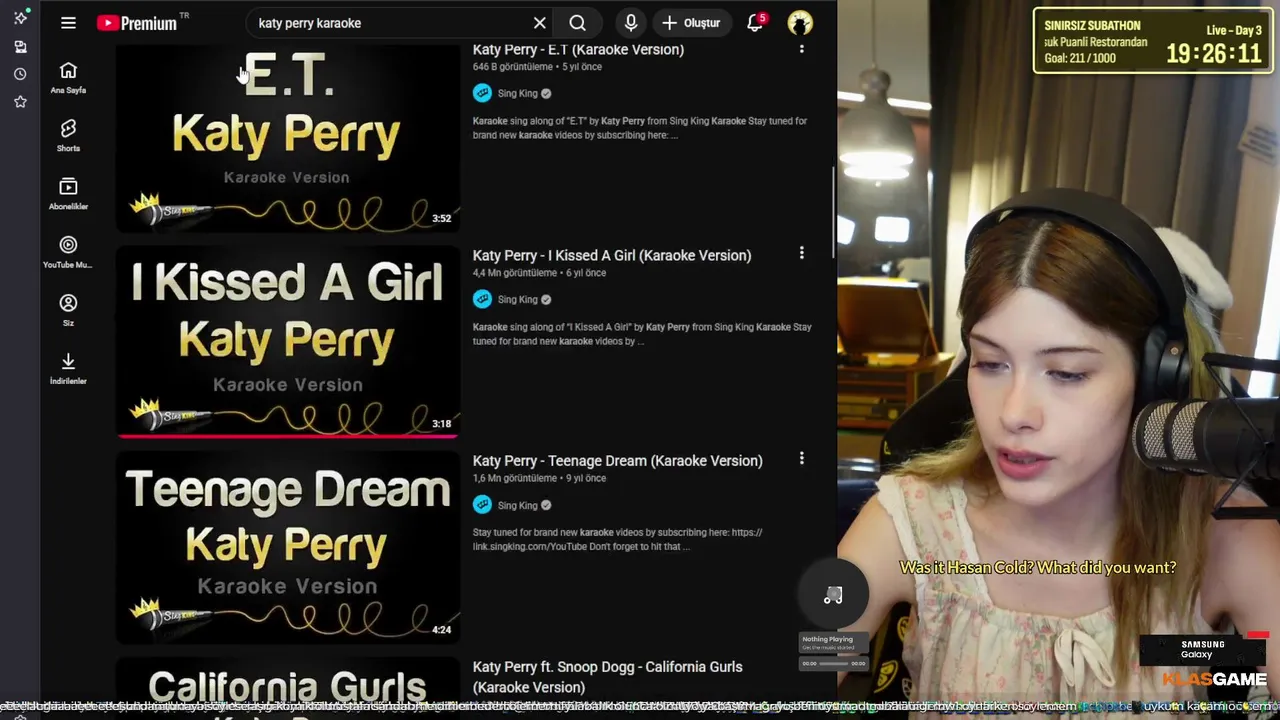The image size is (1280, 720).
Task: Click the browser sidebar history clock icon
Action: 20,74
